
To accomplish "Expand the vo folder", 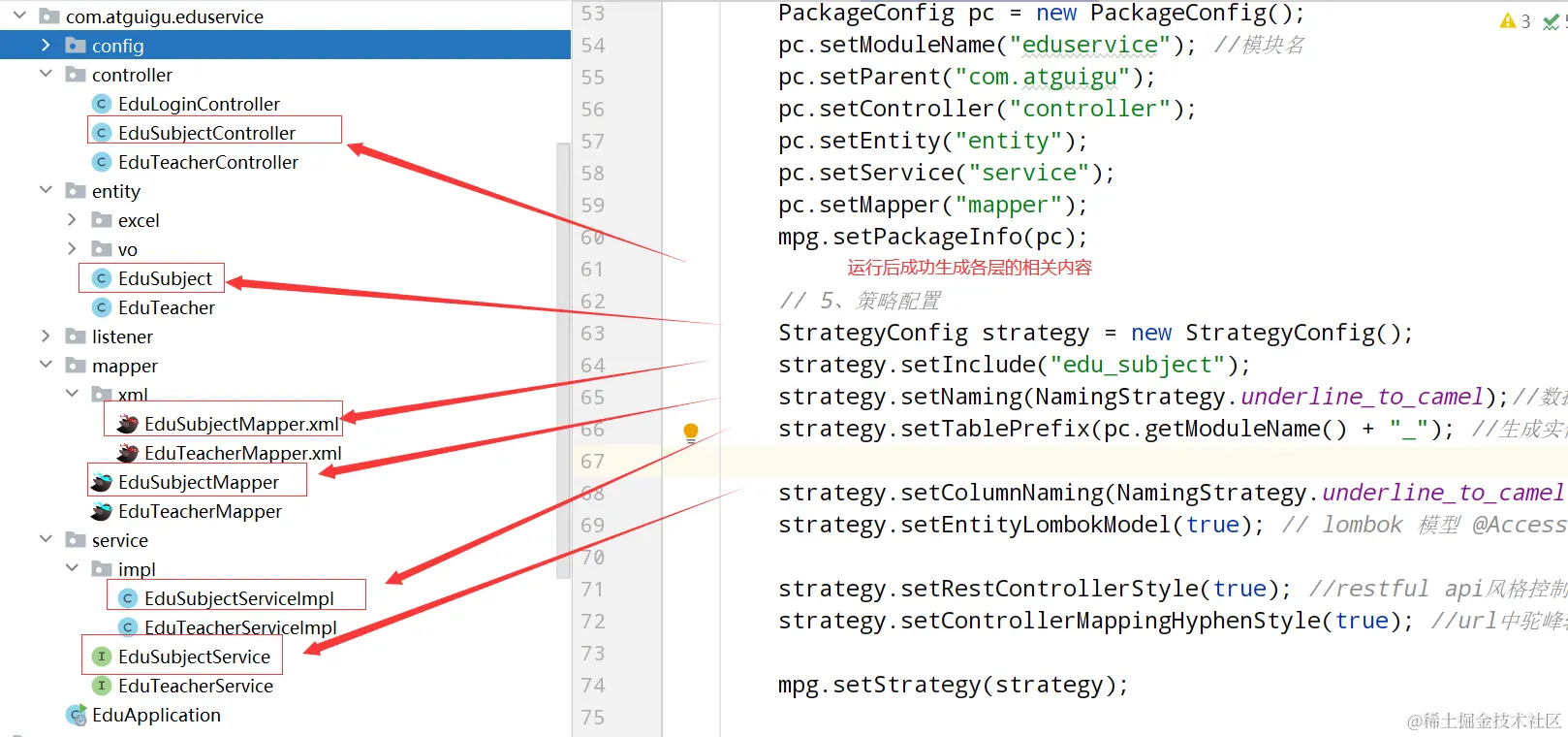I will coord(72,248).
